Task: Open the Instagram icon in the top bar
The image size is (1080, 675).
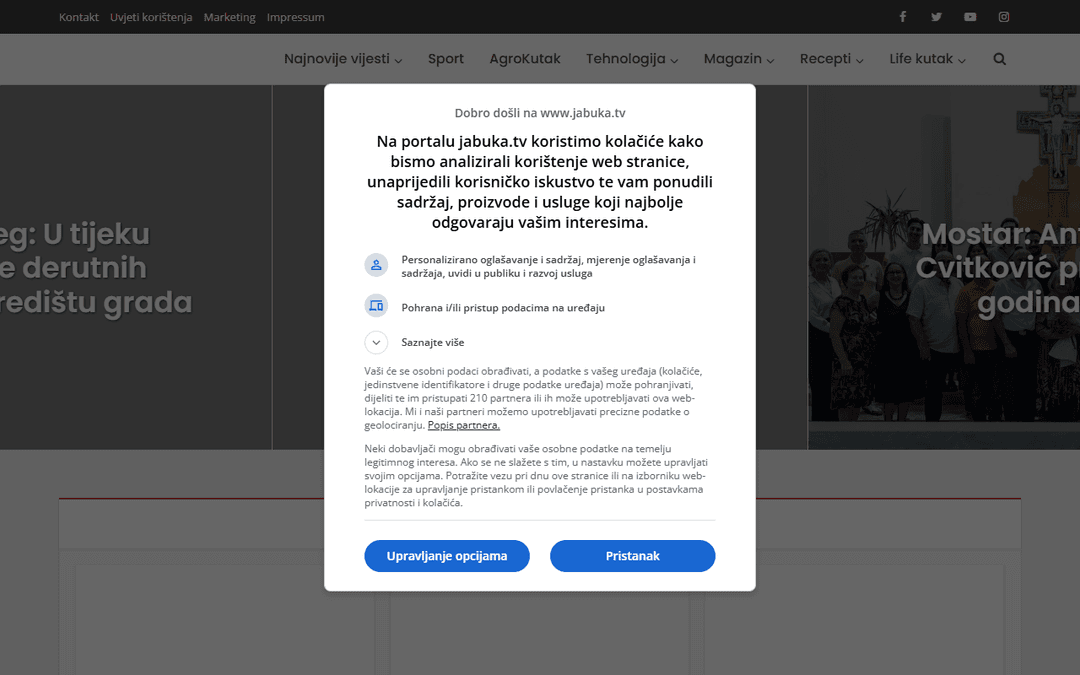Action: click(1004, 17)
